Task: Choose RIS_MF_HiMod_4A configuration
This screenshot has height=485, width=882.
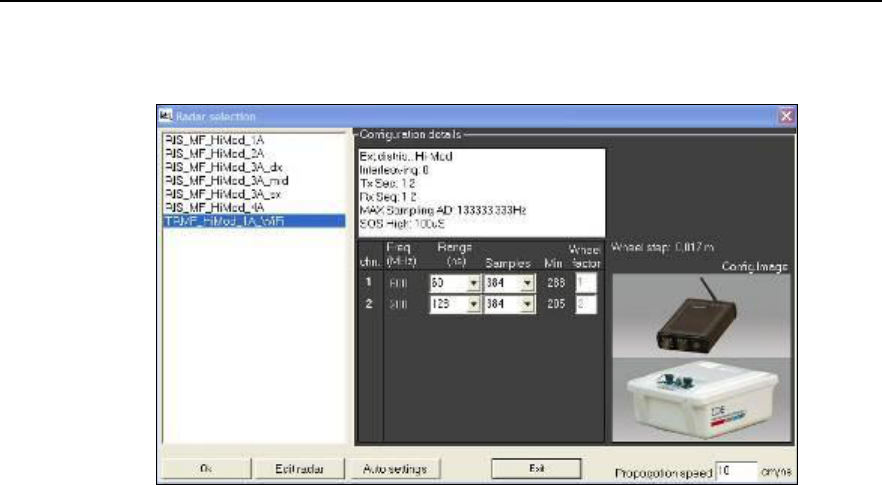Action: 214,208
